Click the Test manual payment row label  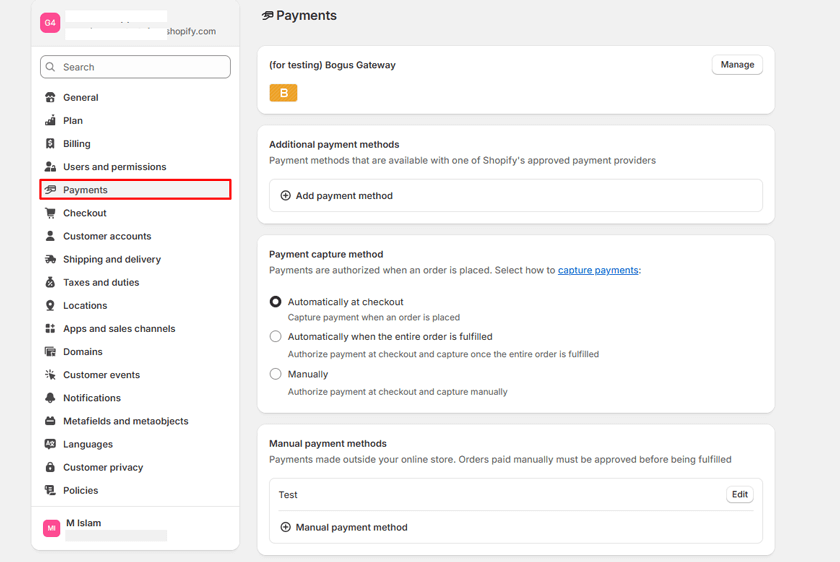288,494
